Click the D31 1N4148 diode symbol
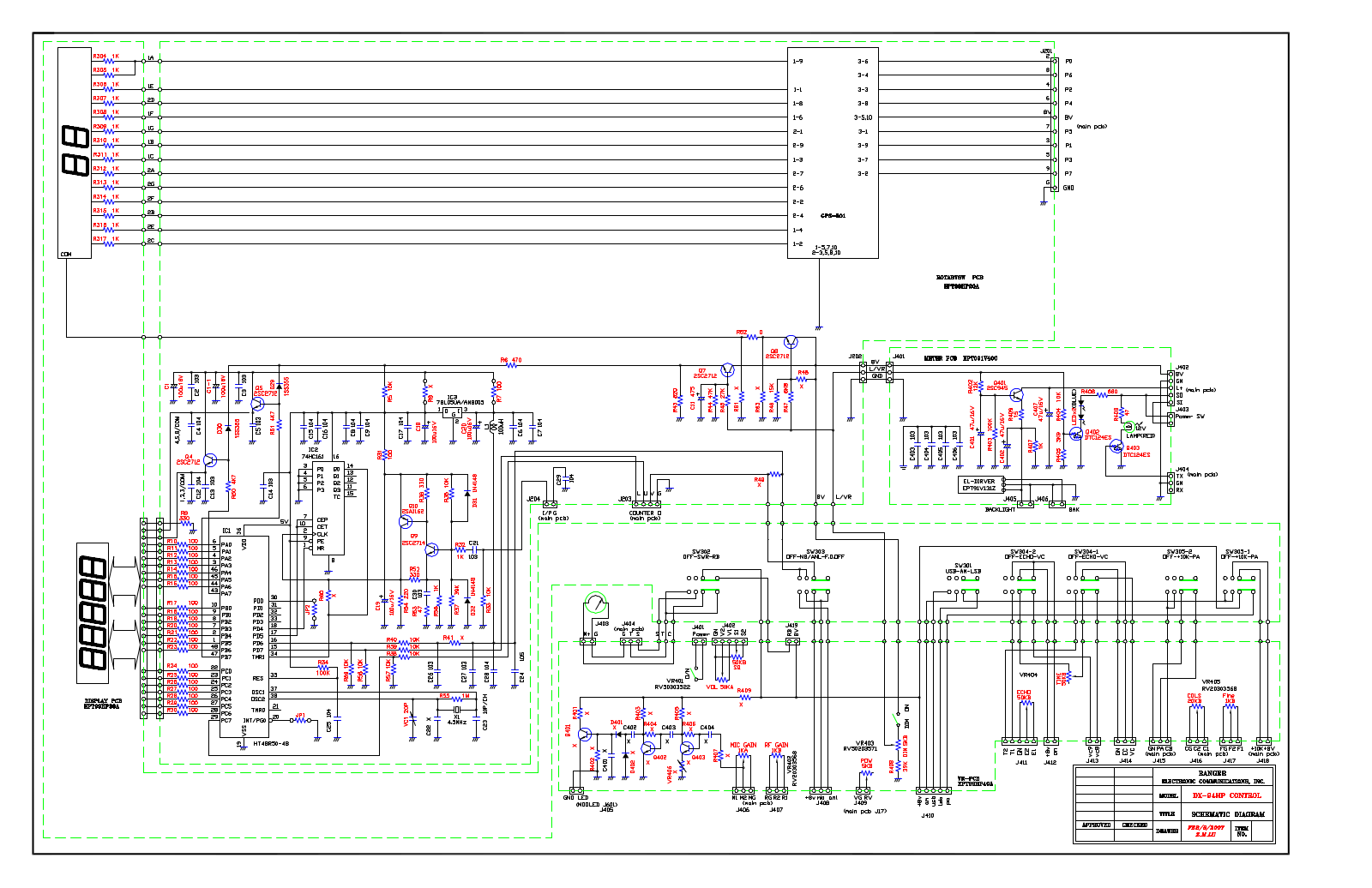The height and width of the screenshot is (888, 1372). (467, 494)
